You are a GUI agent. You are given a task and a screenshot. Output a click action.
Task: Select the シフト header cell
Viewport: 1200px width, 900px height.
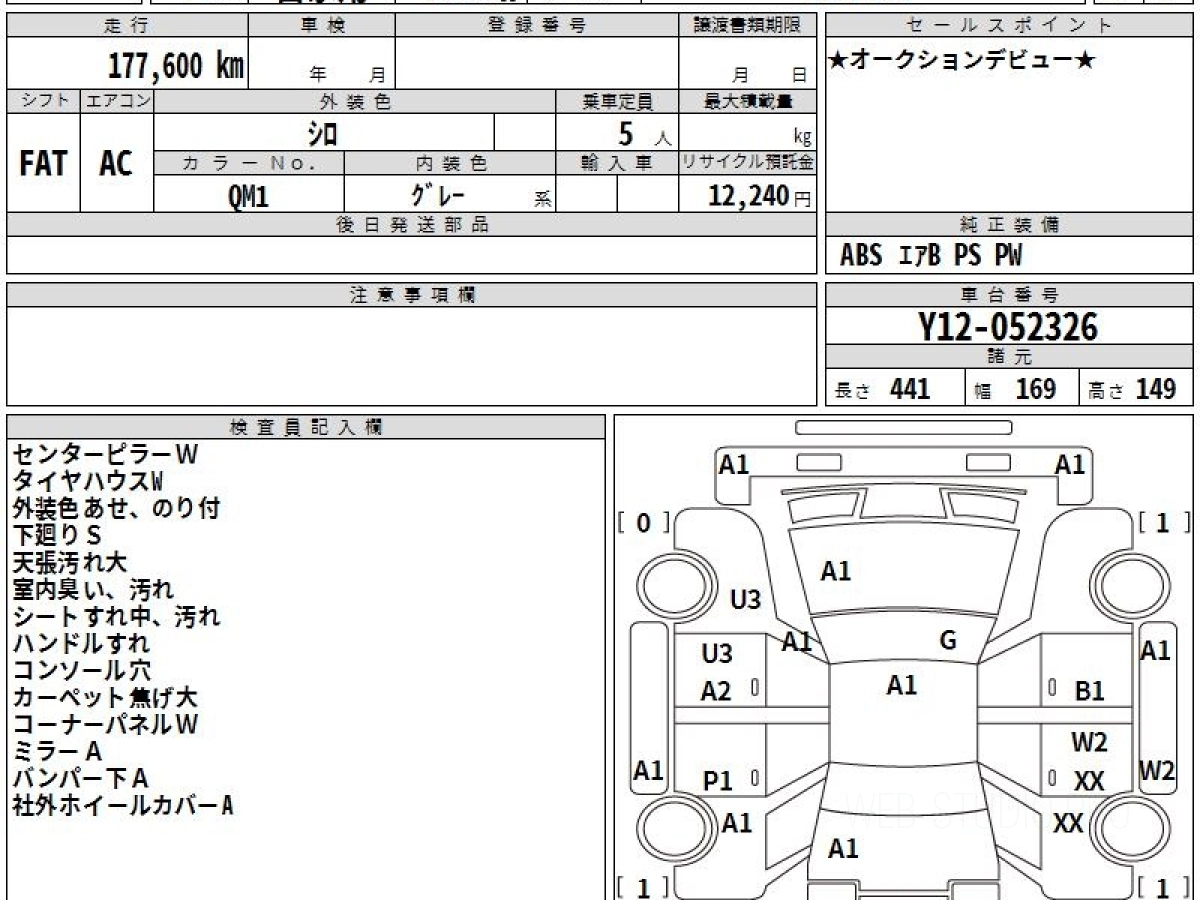pos(43,101)
